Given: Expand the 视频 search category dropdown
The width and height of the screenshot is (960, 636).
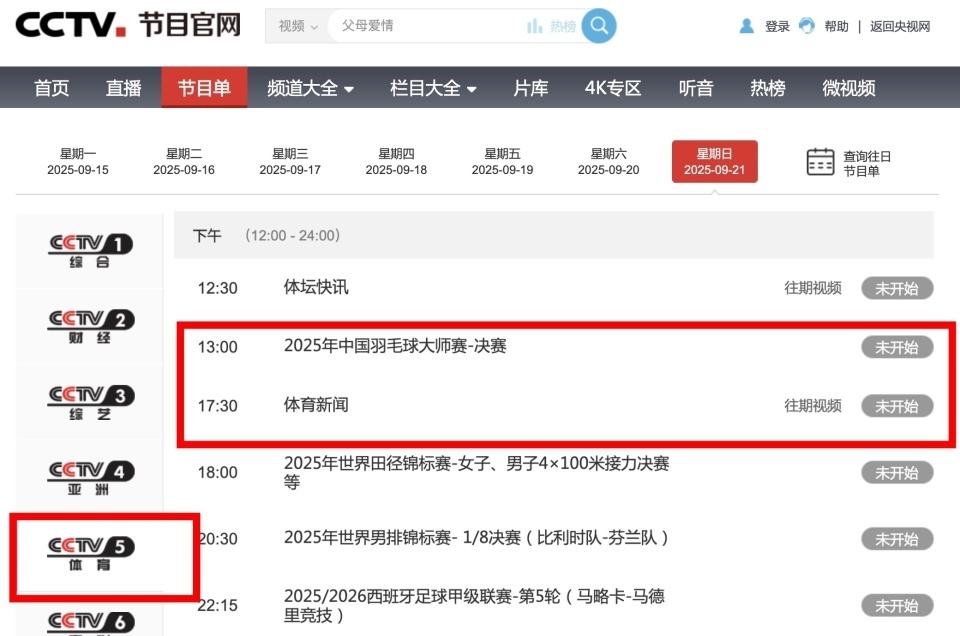Looking at the screenshot, I should click(x=295, y=25).
